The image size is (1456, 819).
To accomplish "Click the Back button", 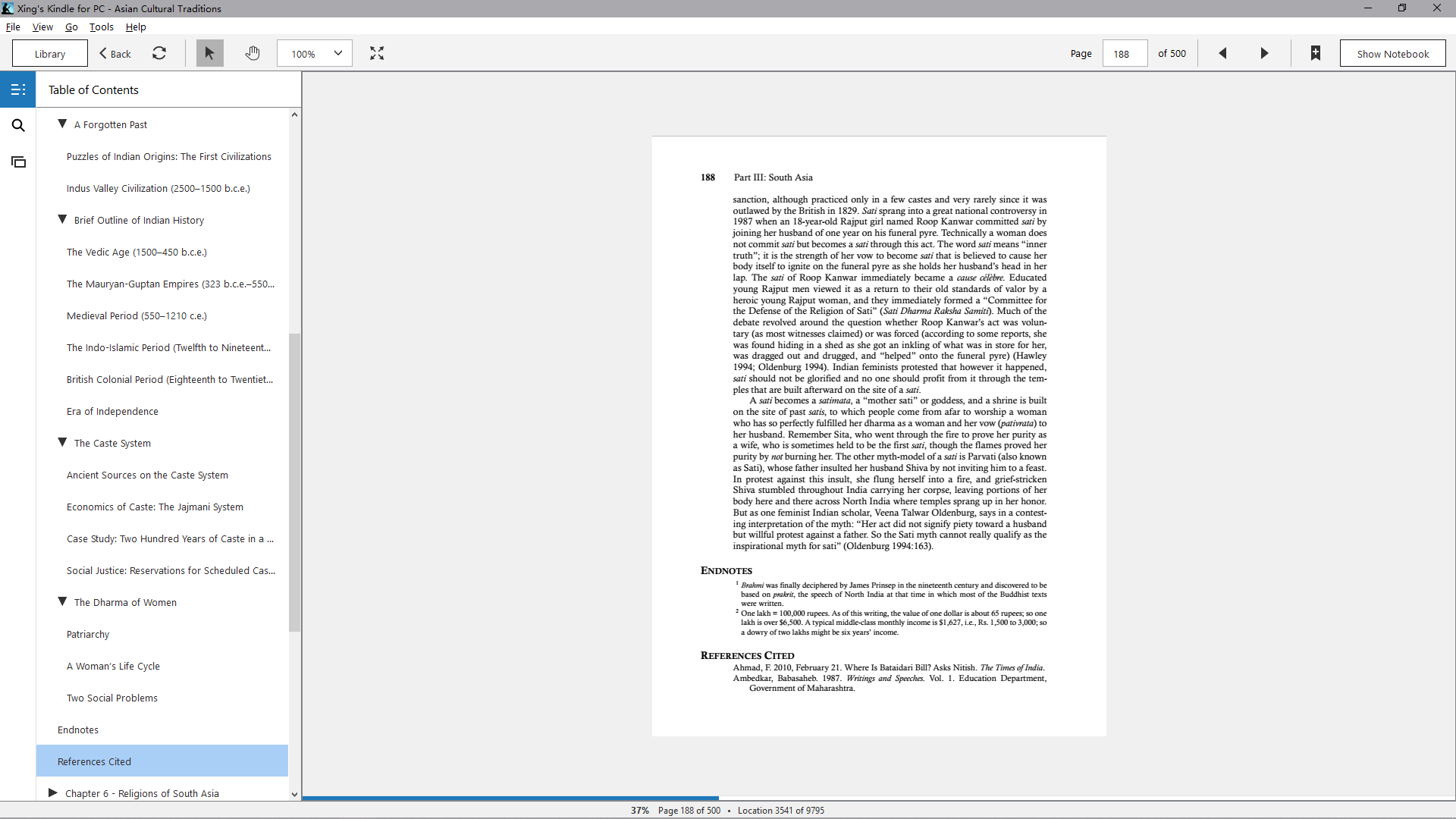I will pos(115,53).
